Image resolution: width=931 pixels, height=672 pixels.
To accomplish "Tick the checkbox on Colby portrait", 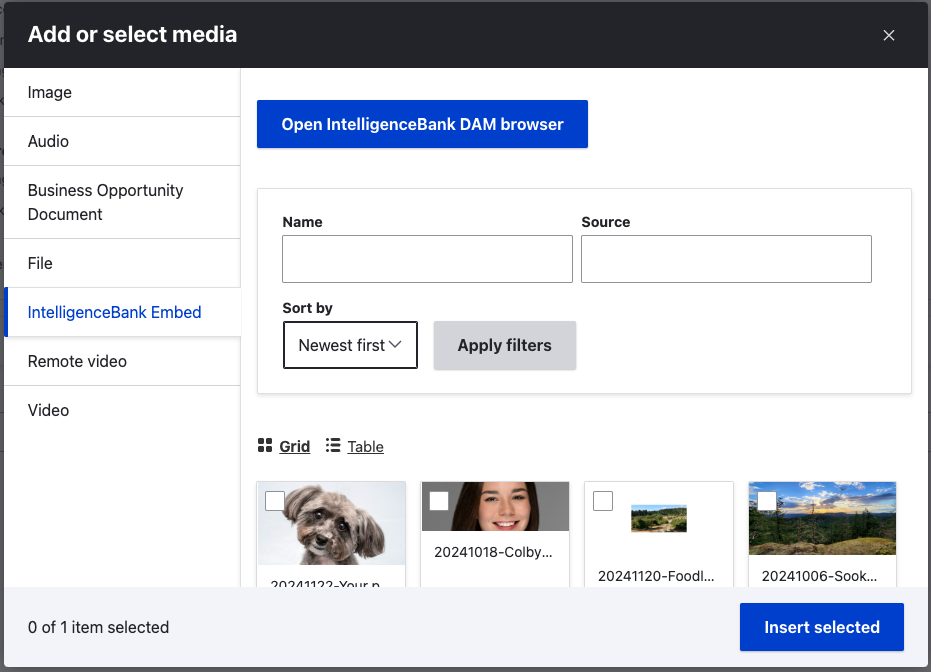I will click(439, 501).
